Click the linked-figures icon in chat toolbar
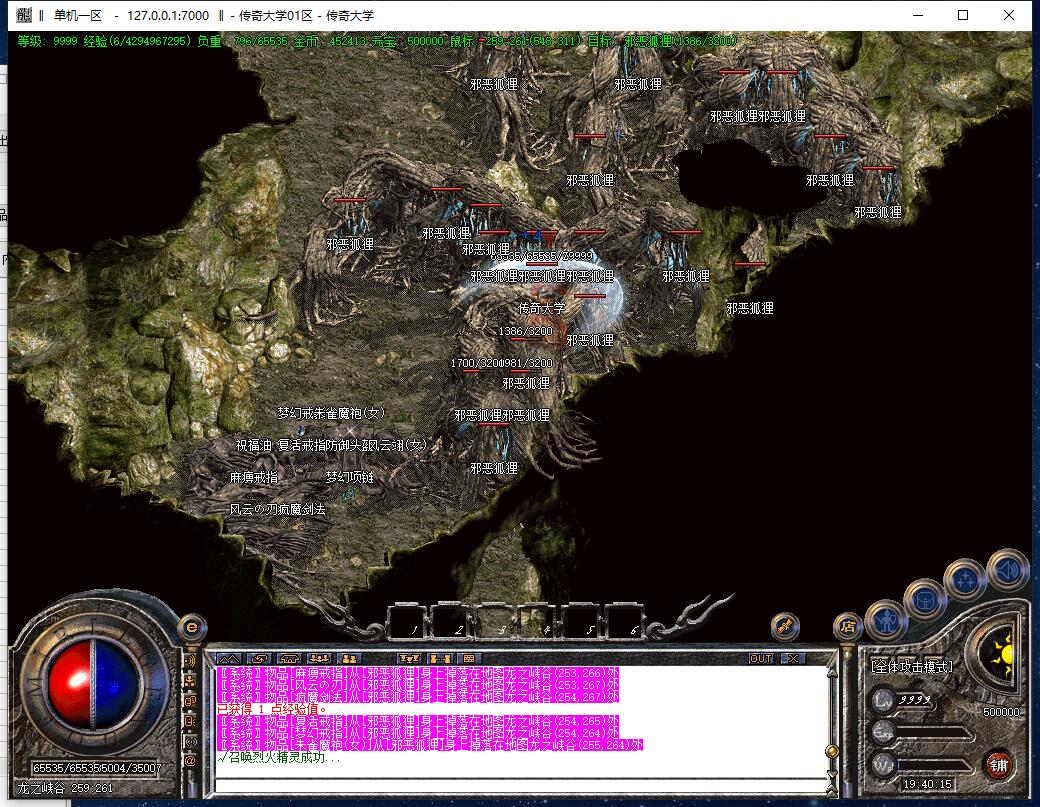The image size is (1040, 807). pyautogui.click(x=439, y=658)
